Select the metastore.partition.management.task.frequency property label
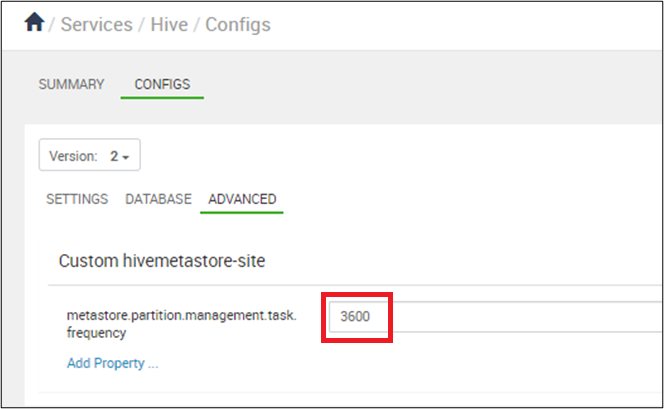 pyautogui.click(x=182, y=324)
